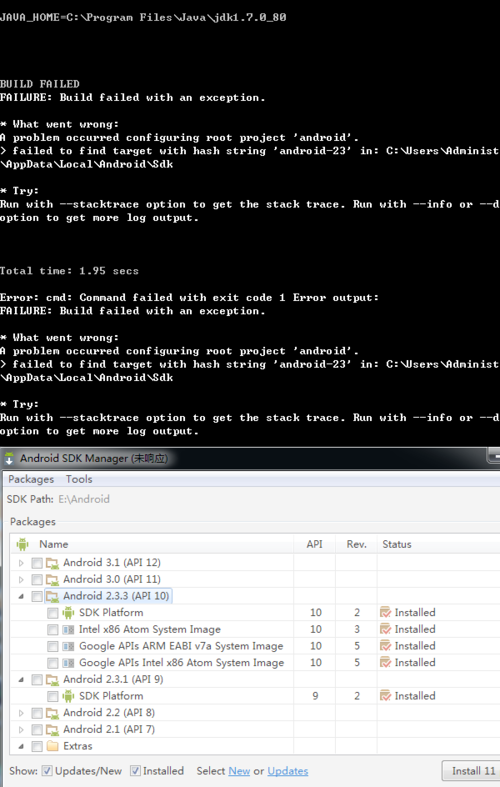Tick the Google APIs Intel x86 Atom checkbox
Screen dimensions: 500x787
pyautogui.click(x=53, y=663)
